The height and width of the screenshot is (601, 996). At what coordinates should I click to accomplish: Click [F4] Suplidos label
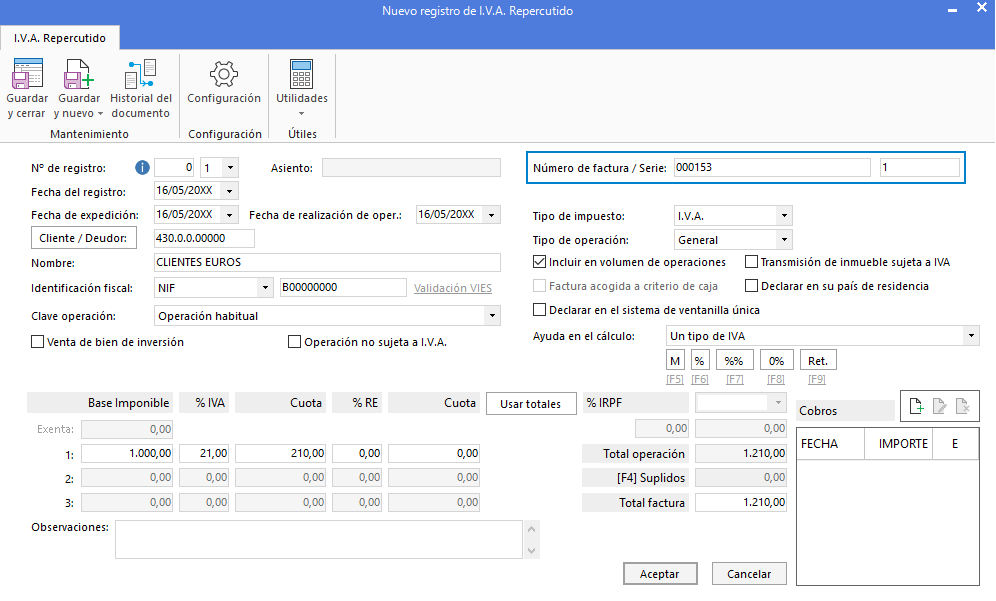(650, 478)
